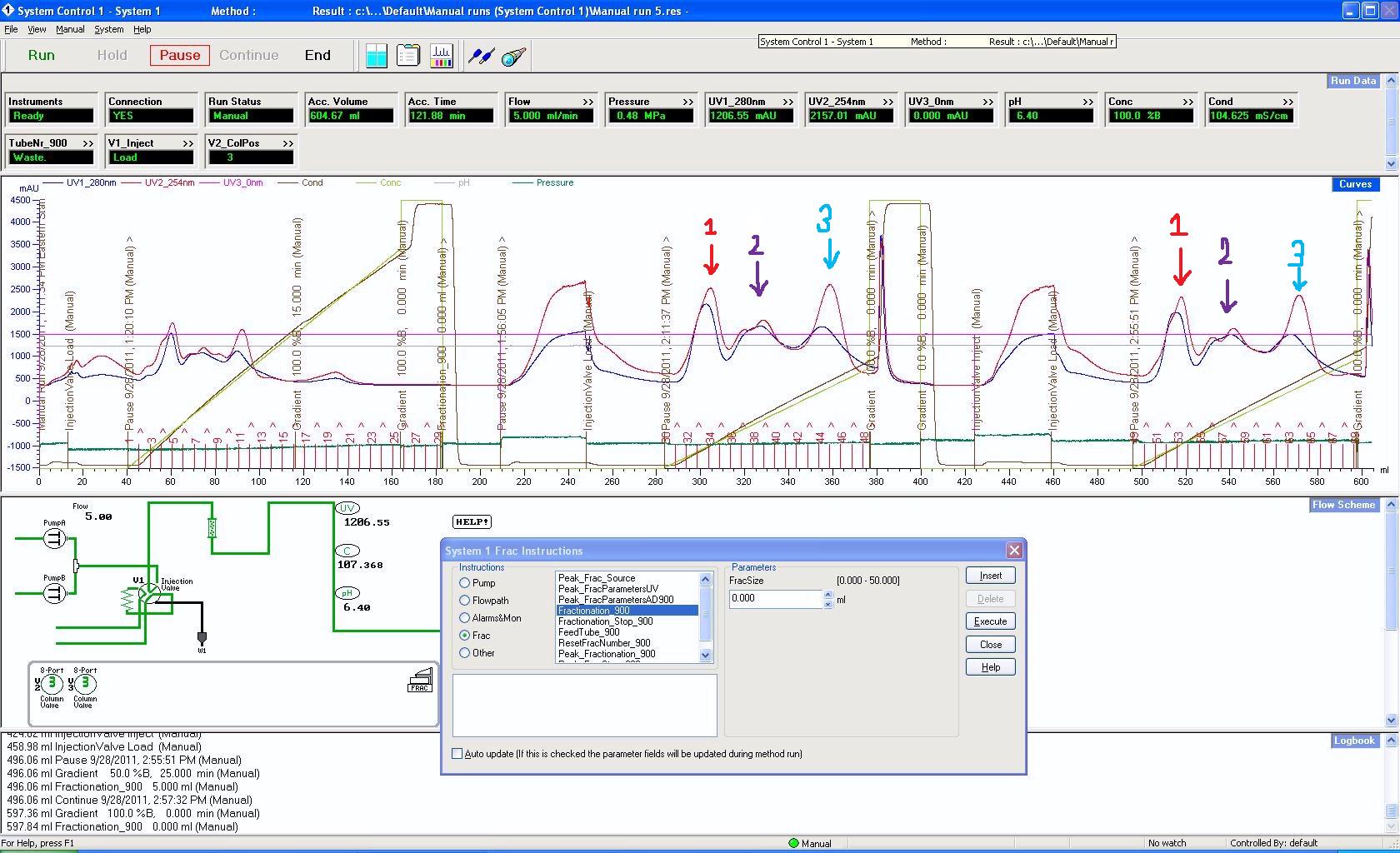Enable the Auto update checkbox
The image size is (1400, 853).
point(457,754)
